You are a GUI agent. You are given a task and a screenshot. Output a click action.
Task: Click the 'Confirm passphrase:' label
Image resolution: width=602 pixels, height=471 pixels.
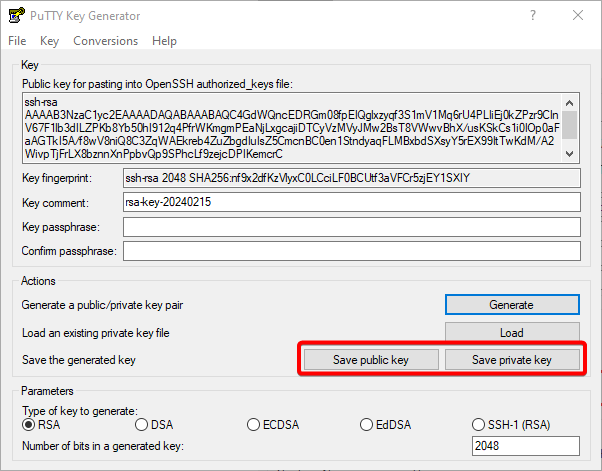point(69,251)
